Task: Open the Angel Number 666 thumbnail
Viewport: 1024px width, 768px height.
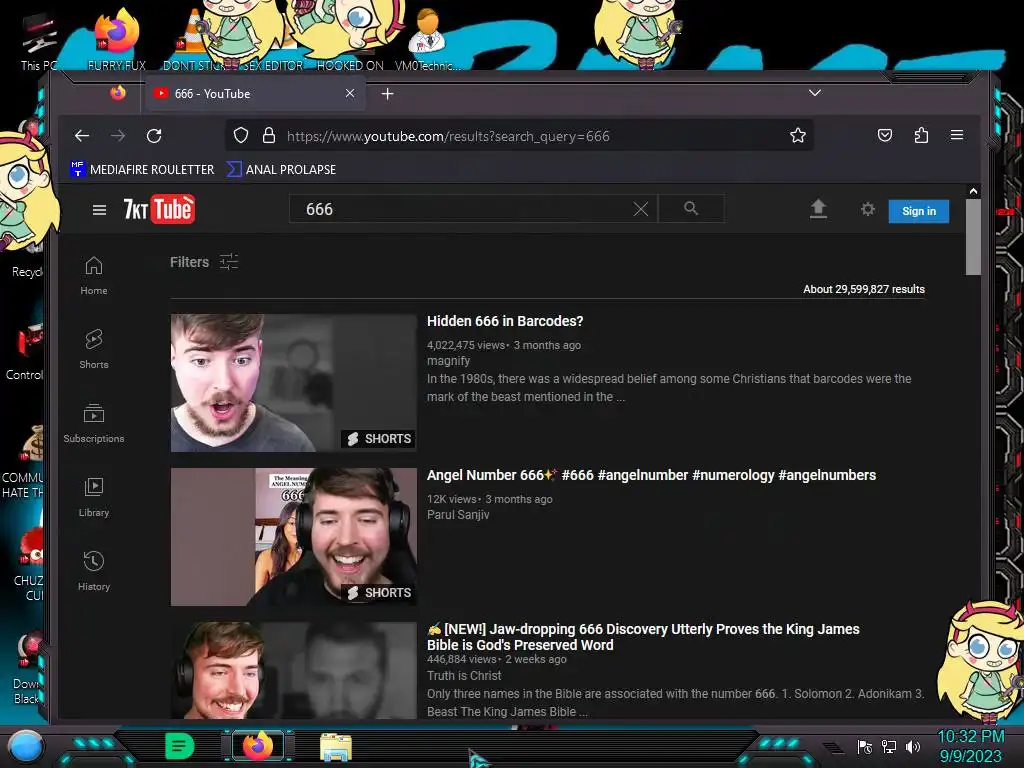Action: coord(294,537)
